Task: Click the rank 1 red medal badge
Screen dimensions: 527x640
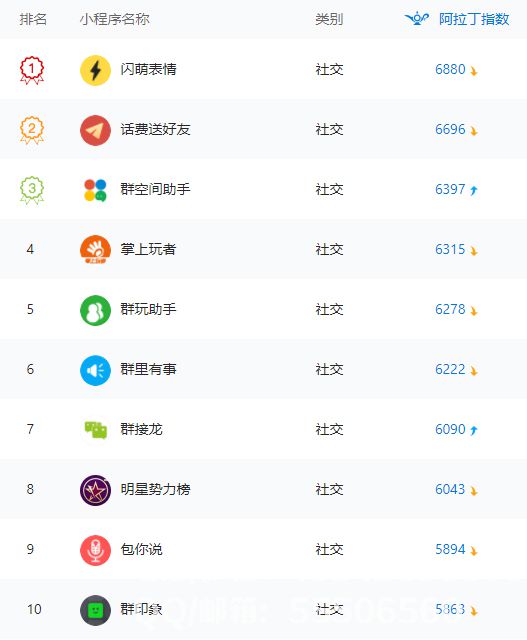Action: [x=32, y=70]
